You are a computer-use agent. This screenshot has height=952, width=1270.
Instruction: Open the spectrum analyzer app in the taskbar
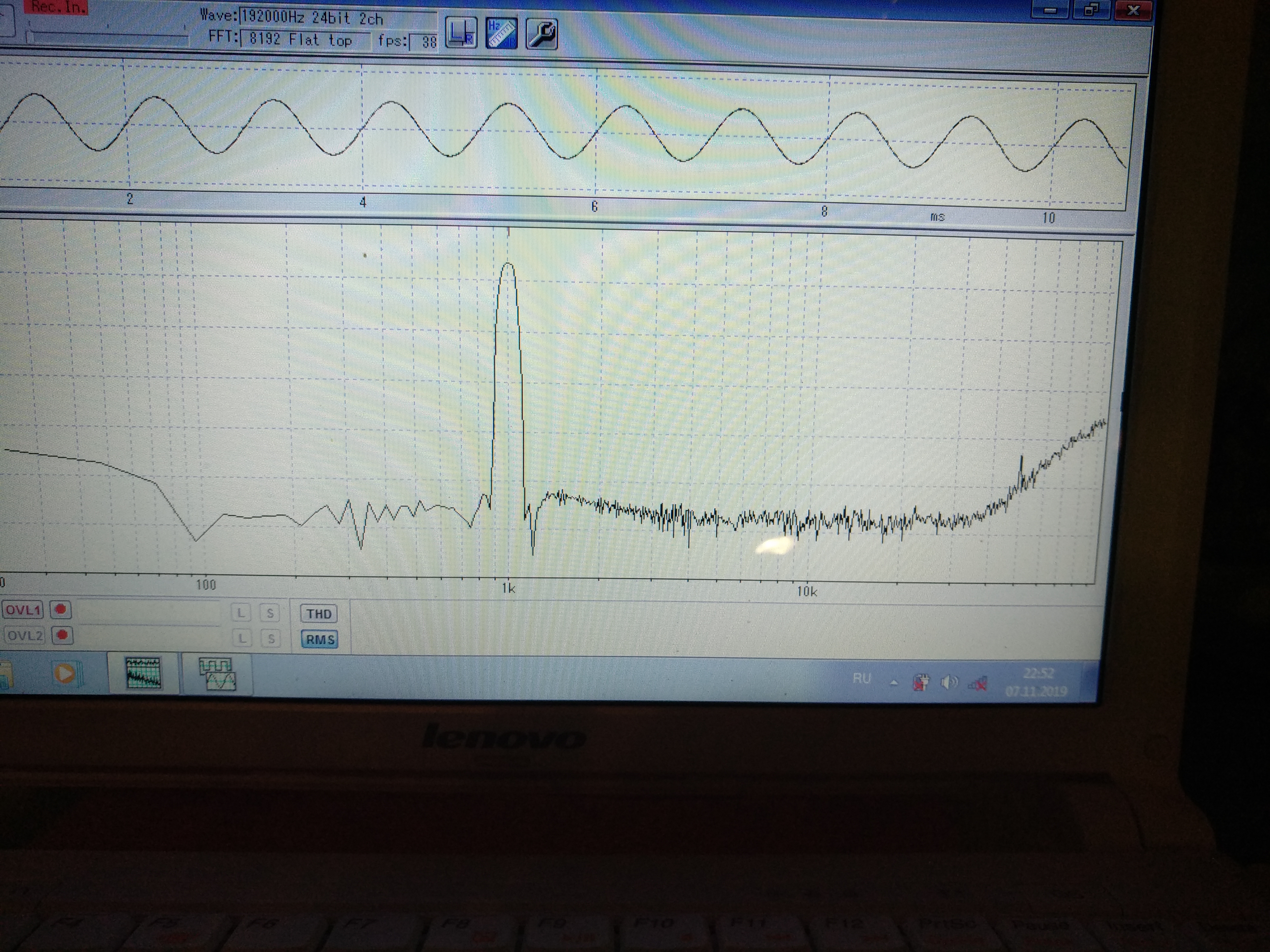tap(143, 672)
